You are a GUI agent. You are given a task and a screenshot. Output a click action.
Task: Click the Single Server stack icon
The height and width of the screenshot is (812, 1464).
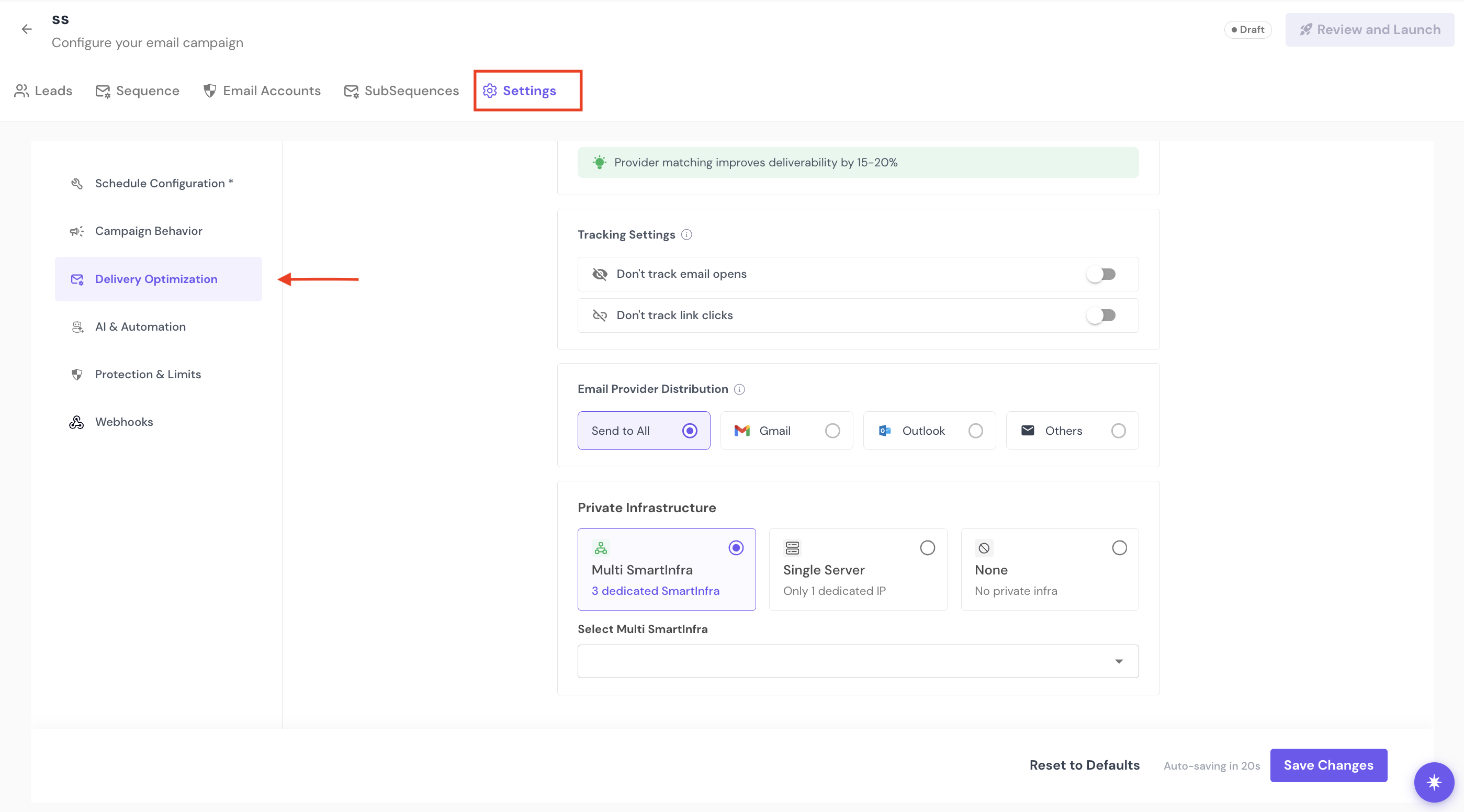(792, 548)
